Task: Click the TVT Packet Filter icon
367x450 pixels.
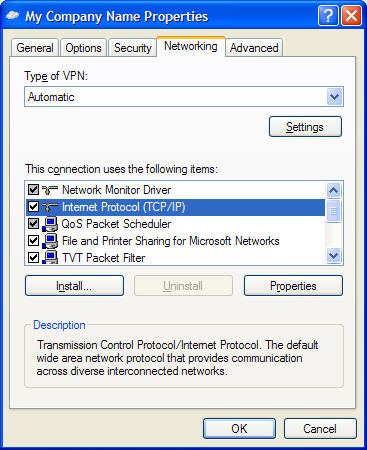Action: tap(50, 257)
